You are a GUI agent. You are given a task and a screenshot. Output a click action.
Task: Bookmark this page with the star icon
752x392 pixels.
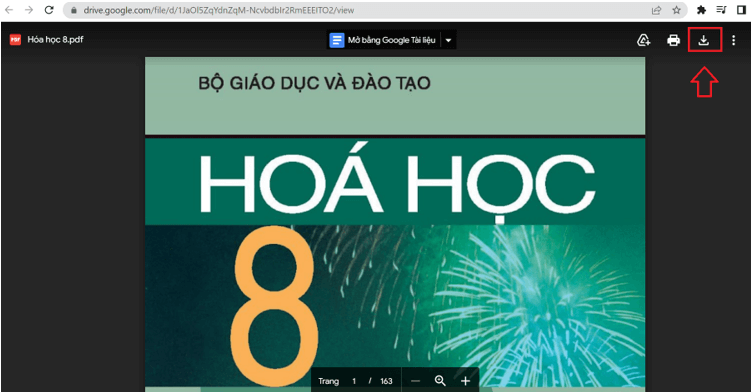coord(676,10)
